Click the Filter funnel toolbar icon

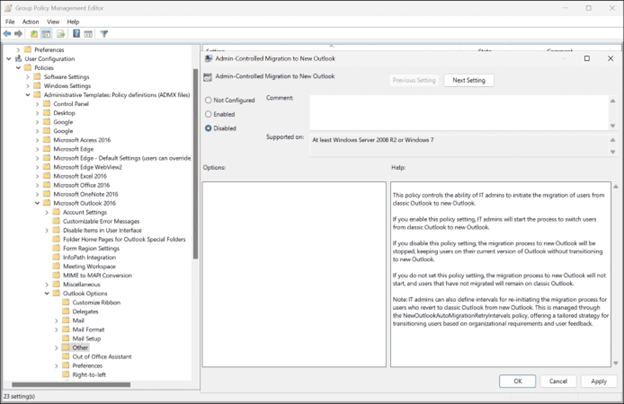click(x=104, y=34)
